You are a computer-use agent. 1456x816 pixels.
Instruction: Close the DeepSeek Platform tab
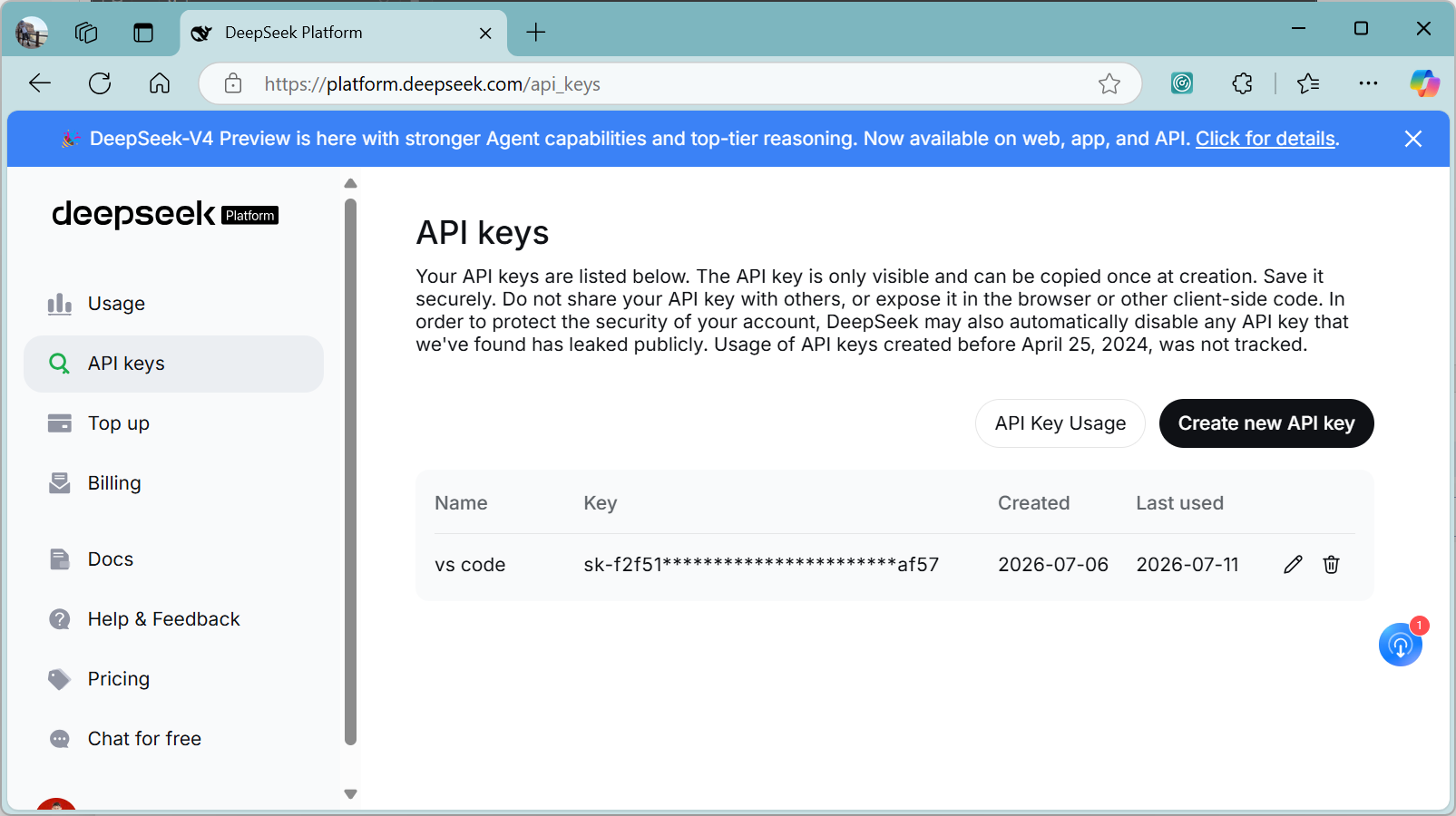[485, 33]
